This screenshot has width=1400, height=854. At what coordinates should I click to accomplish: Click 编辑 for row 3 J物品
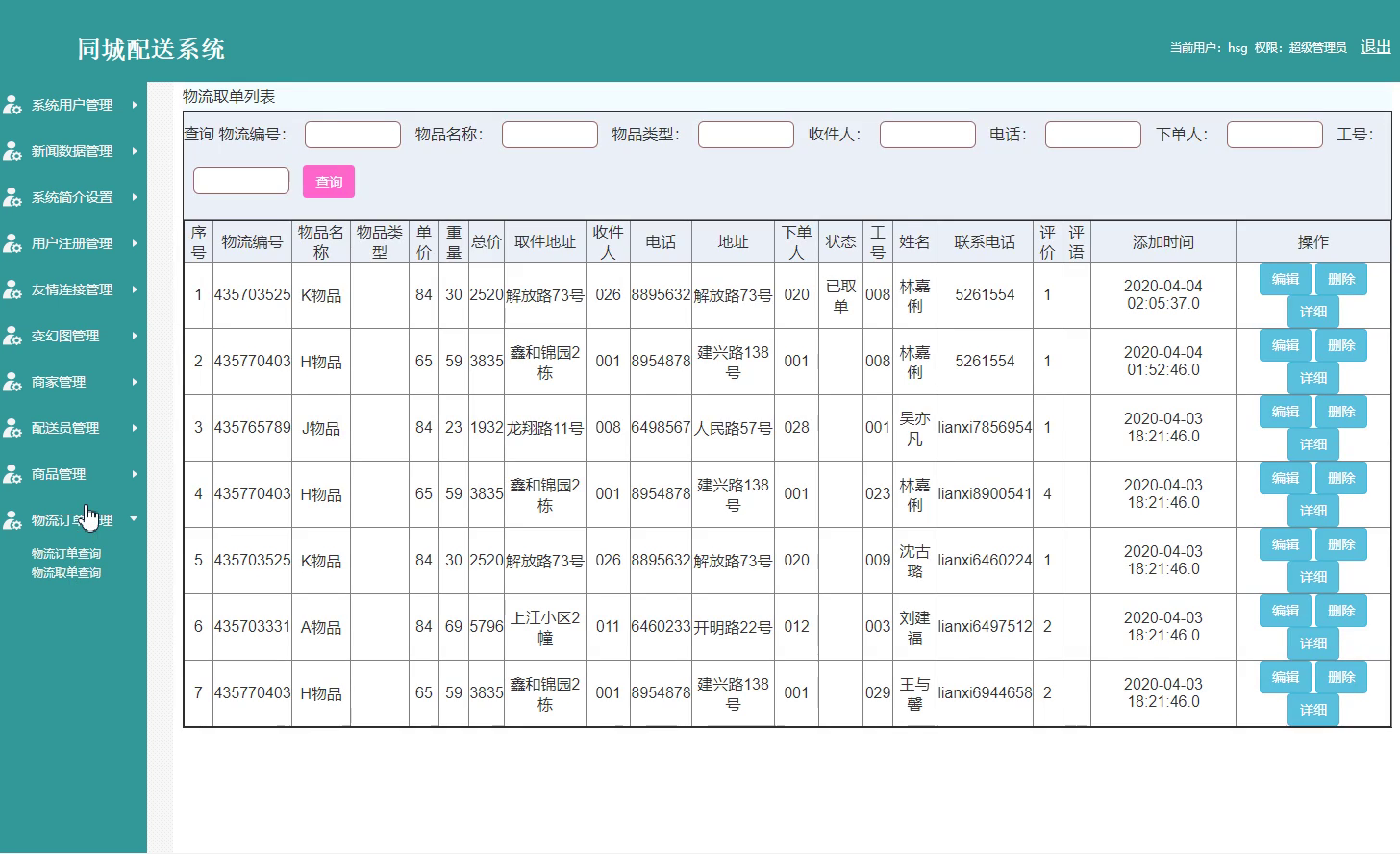1286,412
